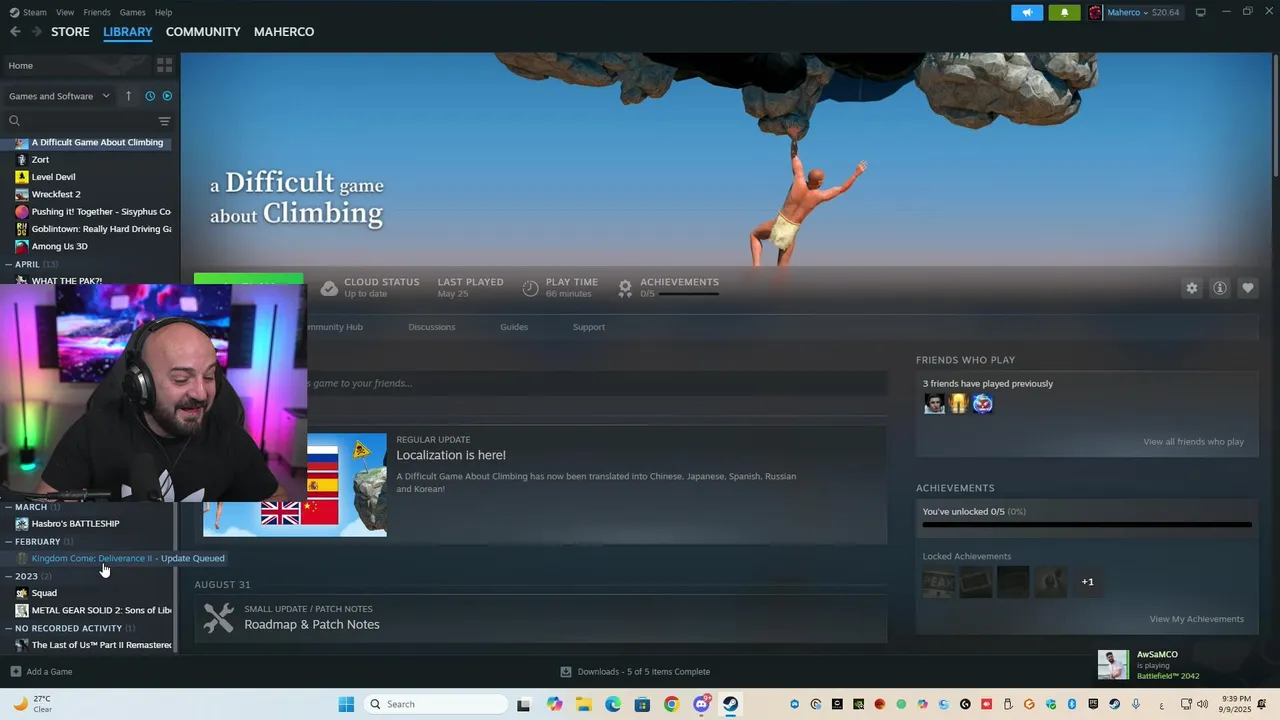Image resolution: width=1280 pixels, height=720 pixels.
Task: Open the Discussions tab
Action: pos(432,327)
